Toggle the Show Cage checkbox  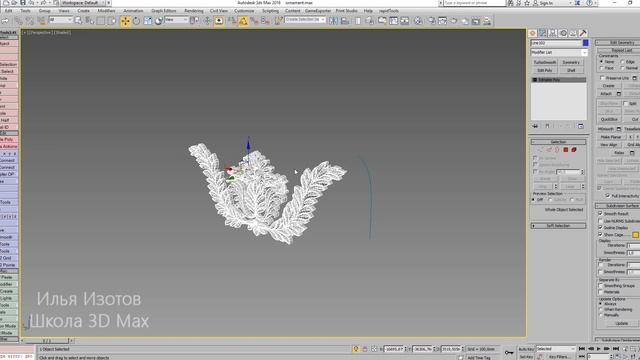pyautogui.click(x=600, y=235)
